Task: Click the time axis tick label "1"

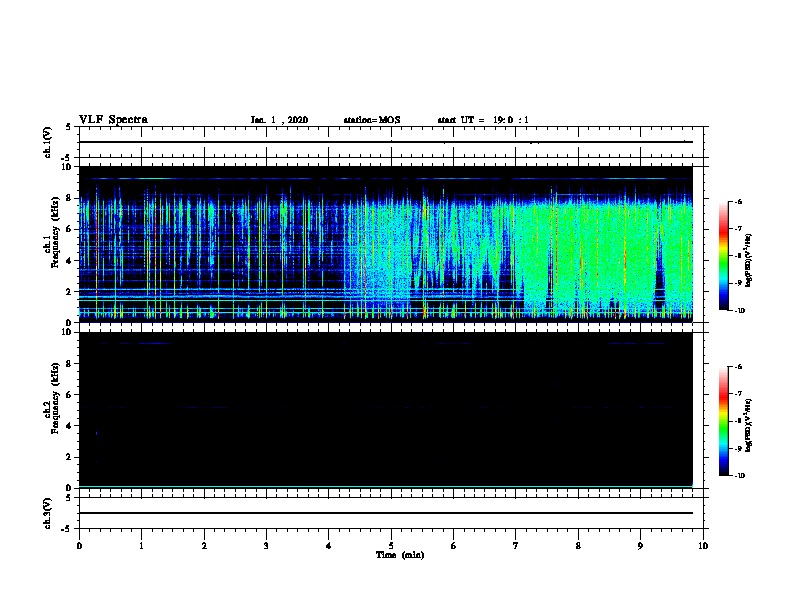Action: pos(141,546)
